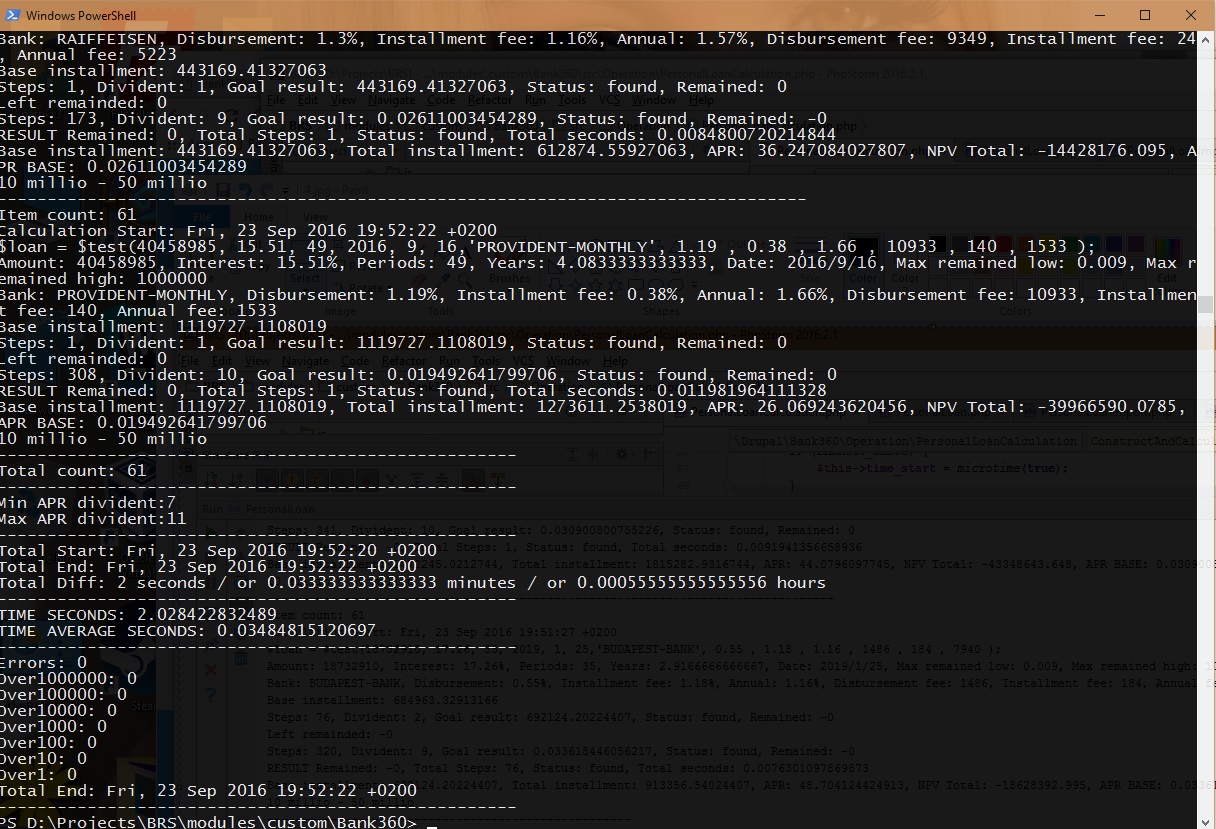Click the 'Total seconds: 0.0084800720214844' value
The height and width of the screenshot is (829, 1216).
click(x=671, y=135)
